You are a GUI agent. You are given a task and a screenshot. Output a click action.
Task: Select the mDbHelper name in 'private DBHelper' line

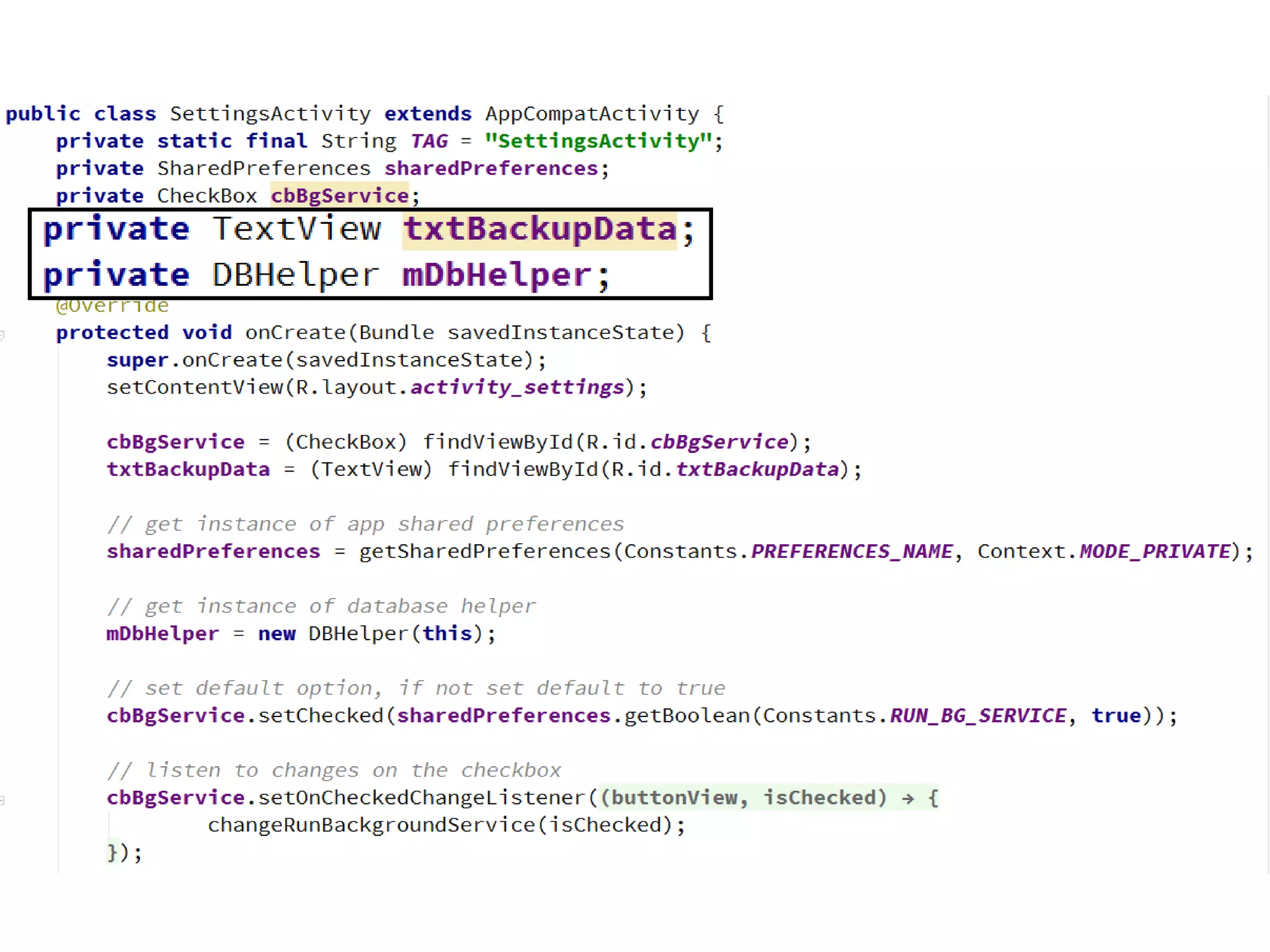(497, 275)
